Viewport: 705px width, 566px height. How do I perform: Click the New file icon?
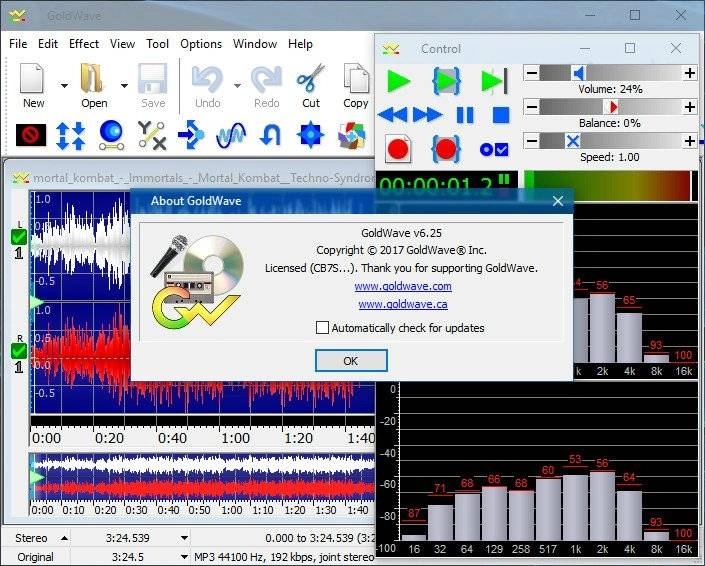[32, 79]
